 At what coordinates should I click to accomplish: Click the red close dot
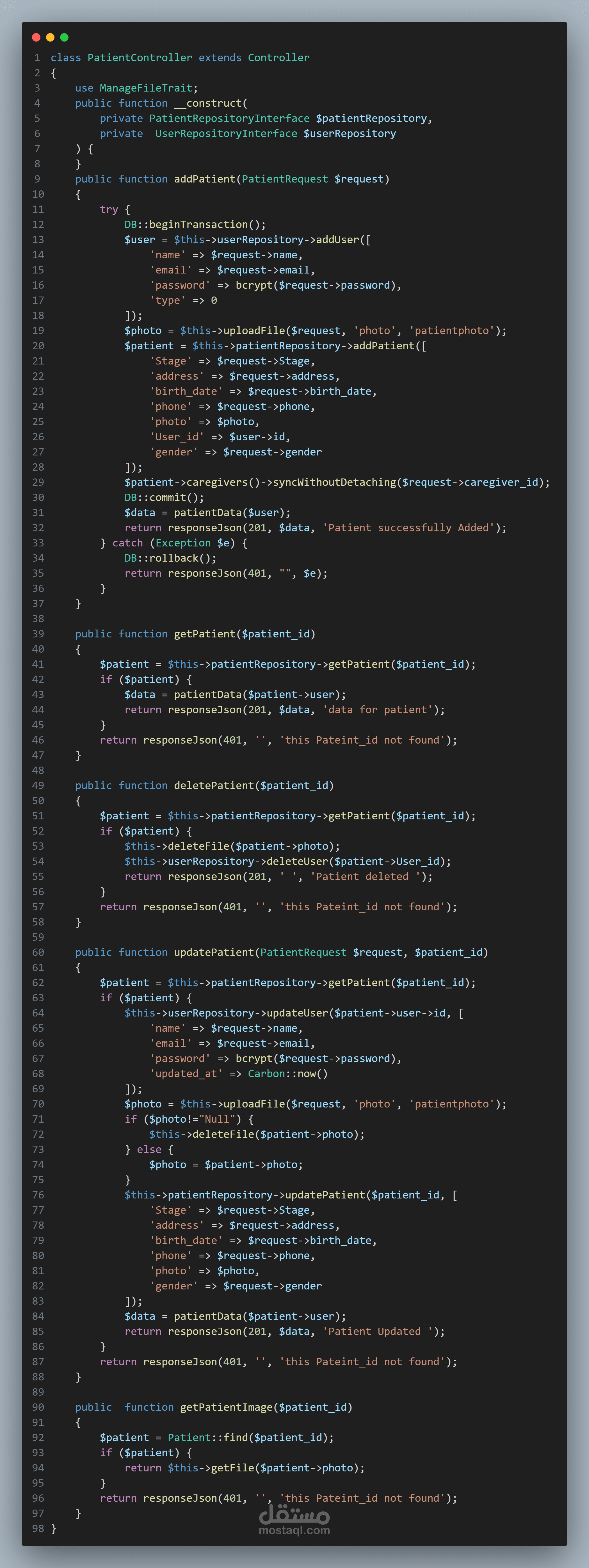(36, 37)
